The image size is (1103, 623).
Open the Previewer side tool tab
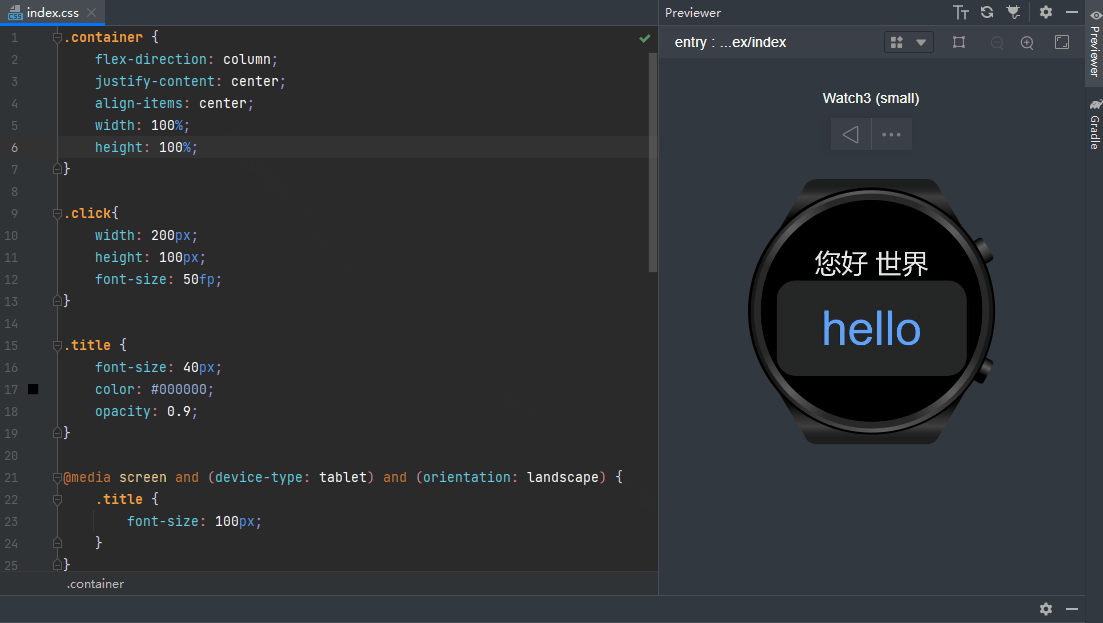click(1094, 44)
